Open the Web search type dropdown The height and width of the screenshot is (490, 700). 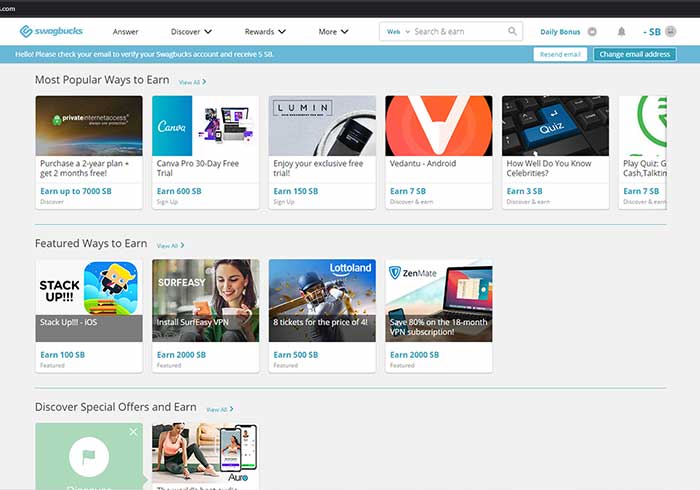398,32
